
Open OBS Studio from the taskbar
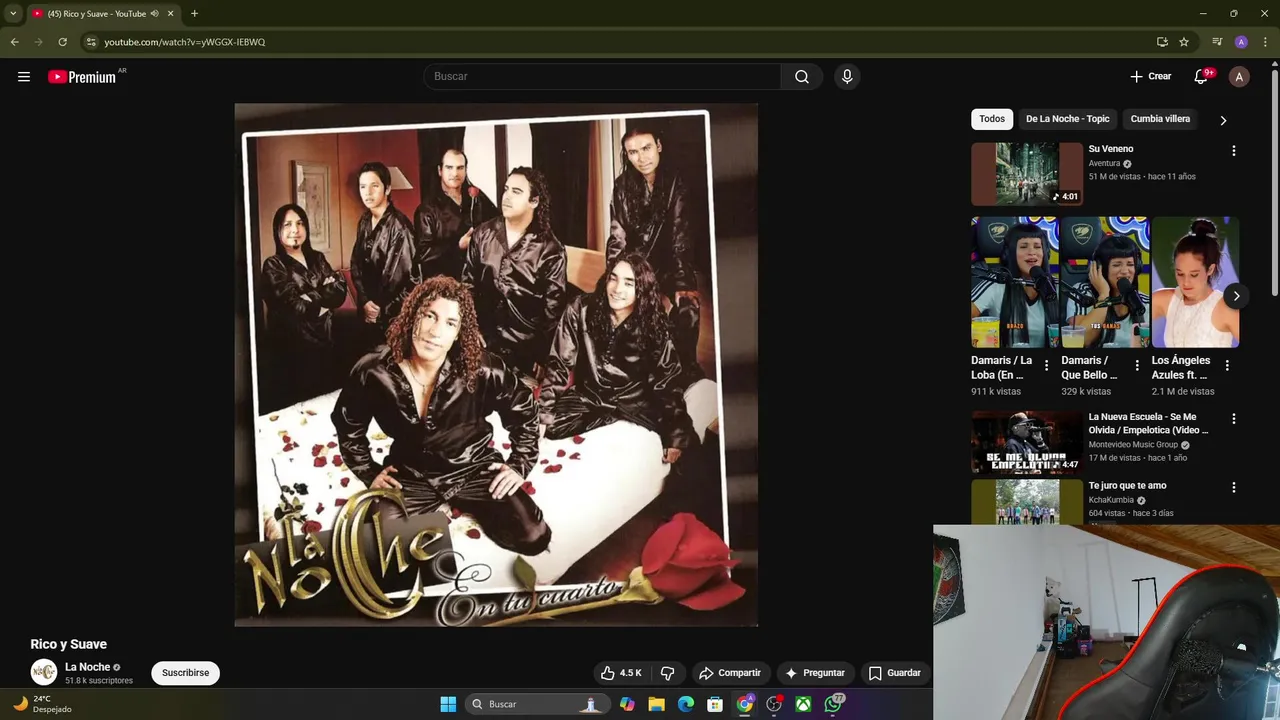pos(774,704)
